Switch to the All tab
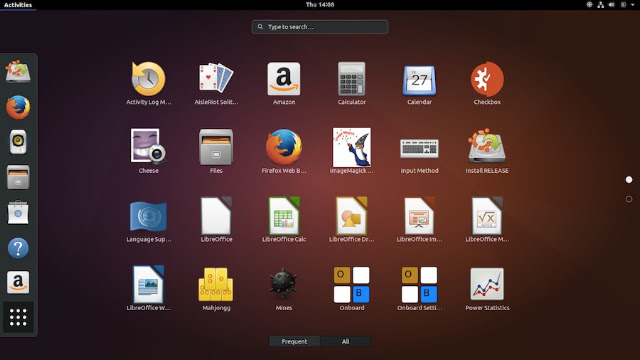 (346, 341)
